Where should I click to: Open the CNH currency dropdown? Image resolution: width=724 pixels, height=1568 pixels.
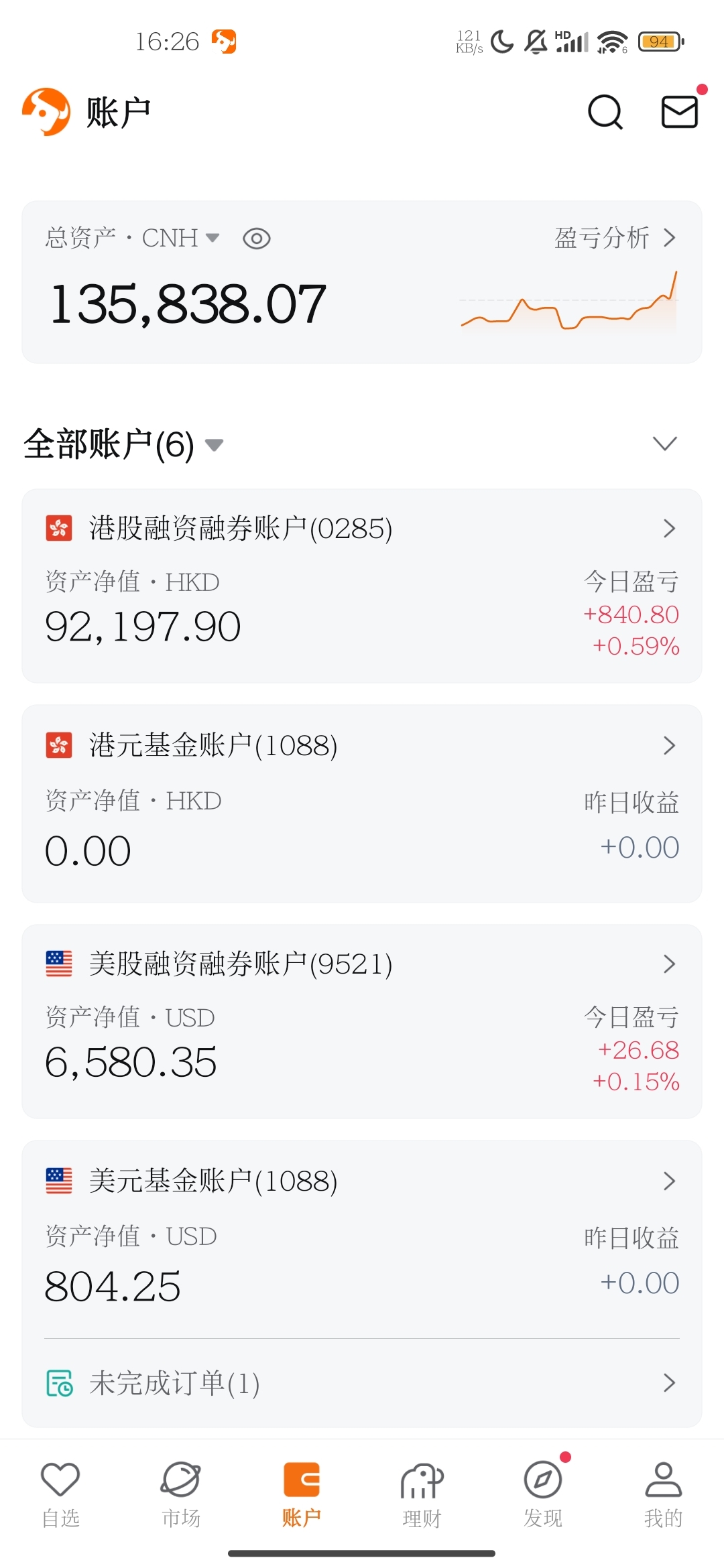180,238
